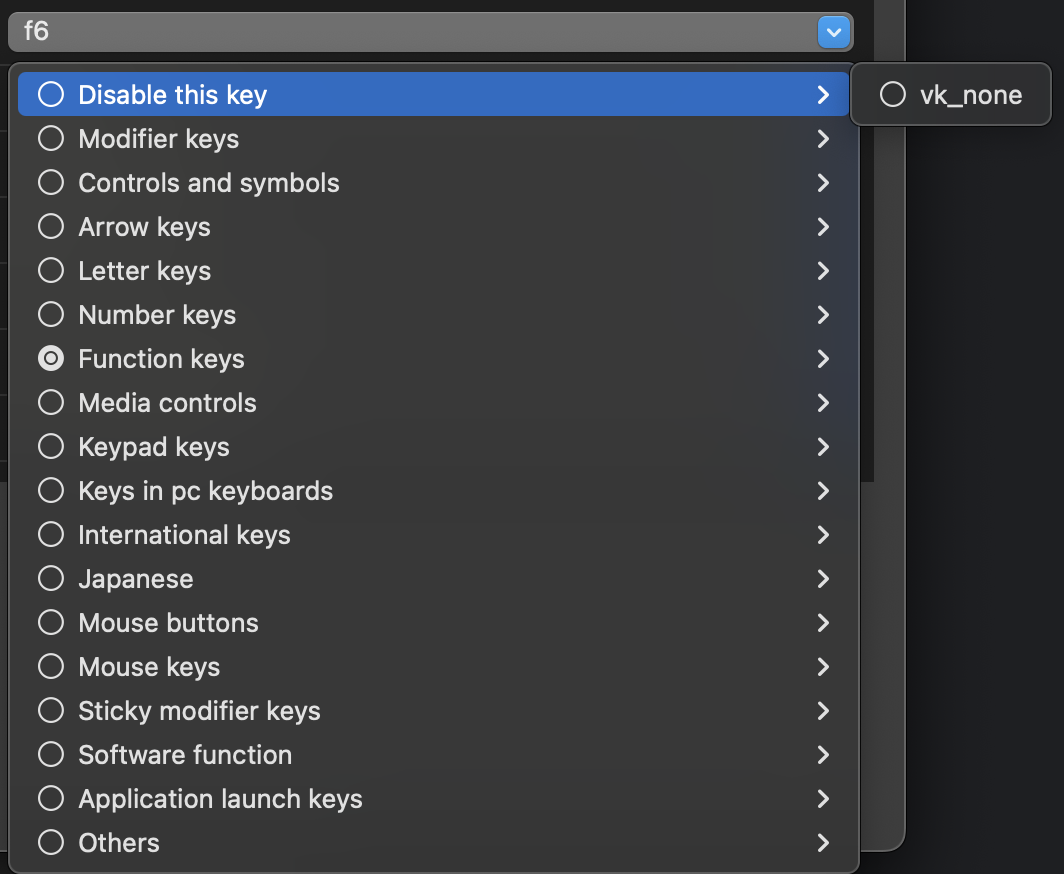Expand the Arrow keys submenu chevron

click(x=823, y=227)
